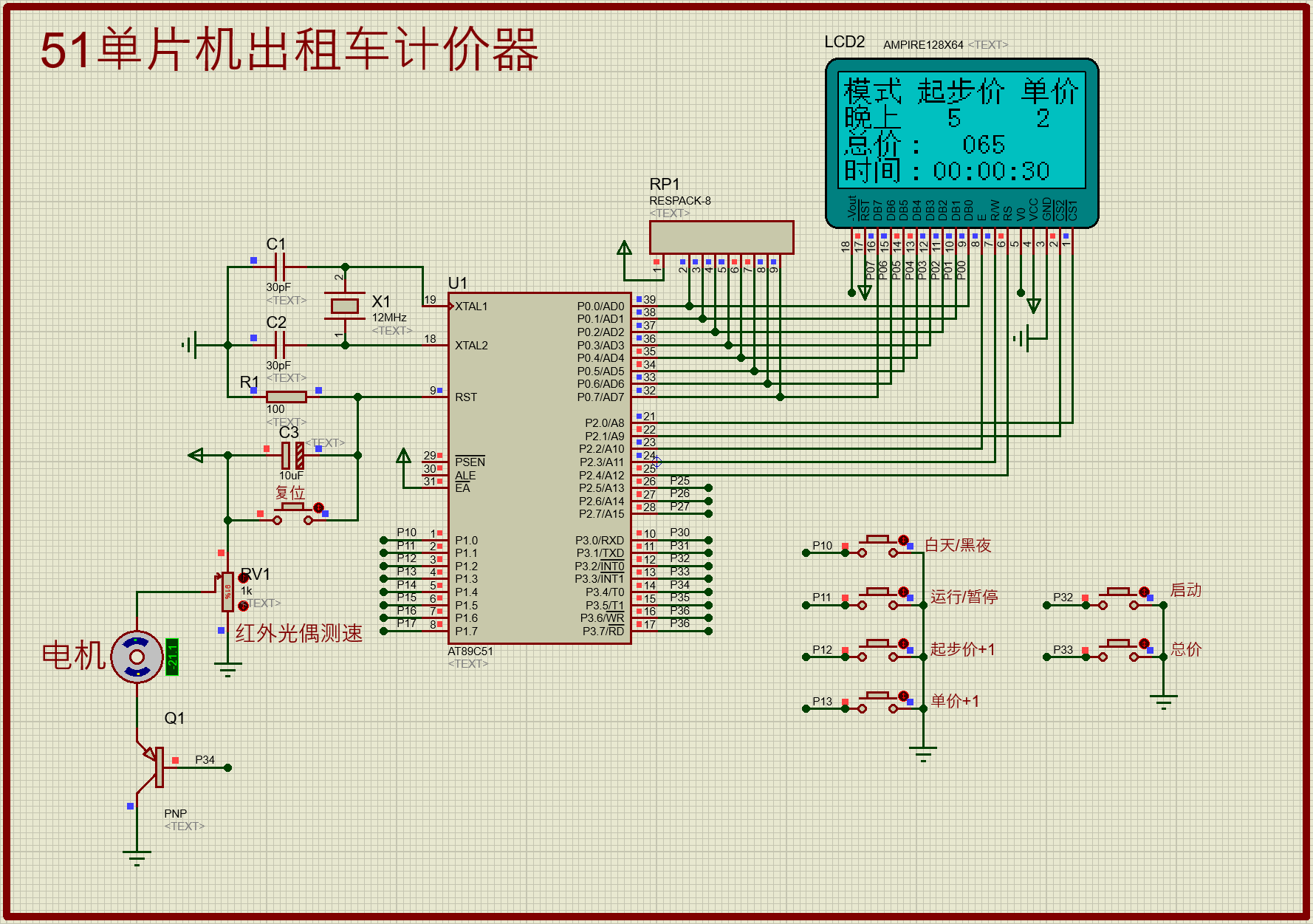
Task: Click the power arrow connected to EA pin
Action: 403,456
